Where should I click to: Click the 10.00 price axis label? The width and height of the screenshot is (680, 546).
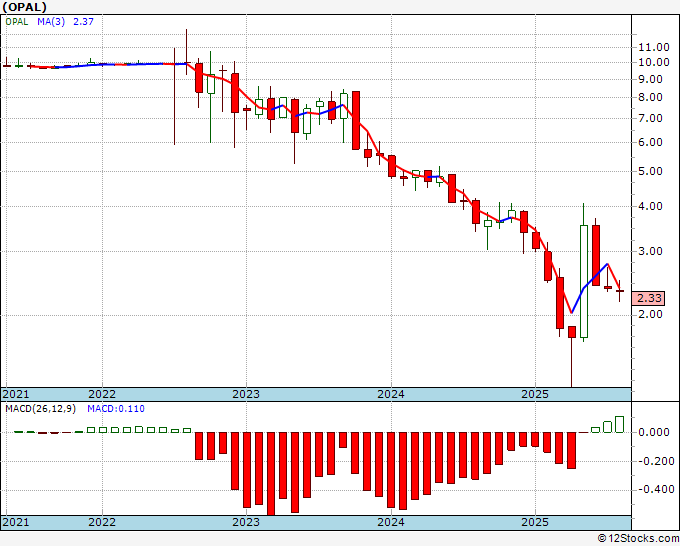[654, 62]
